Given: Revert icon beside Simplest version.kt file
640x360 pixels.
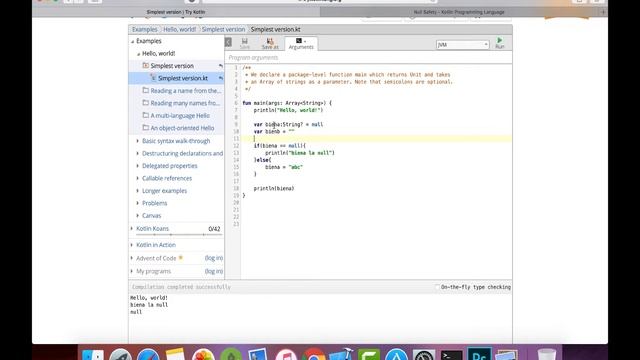Looking at the screenshot, I should pyautogui.click(x=220, y=78).
